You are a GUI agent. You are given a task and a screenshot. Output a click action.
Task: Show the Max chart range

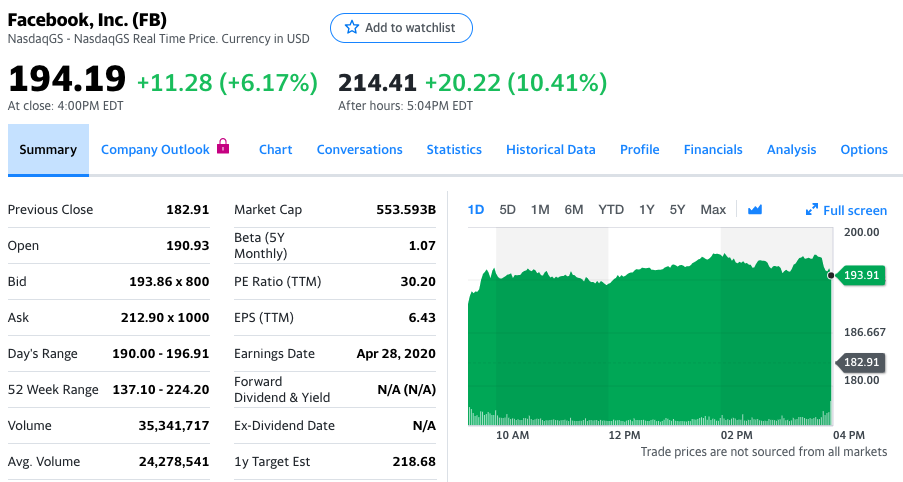click(x=713, y=210)
